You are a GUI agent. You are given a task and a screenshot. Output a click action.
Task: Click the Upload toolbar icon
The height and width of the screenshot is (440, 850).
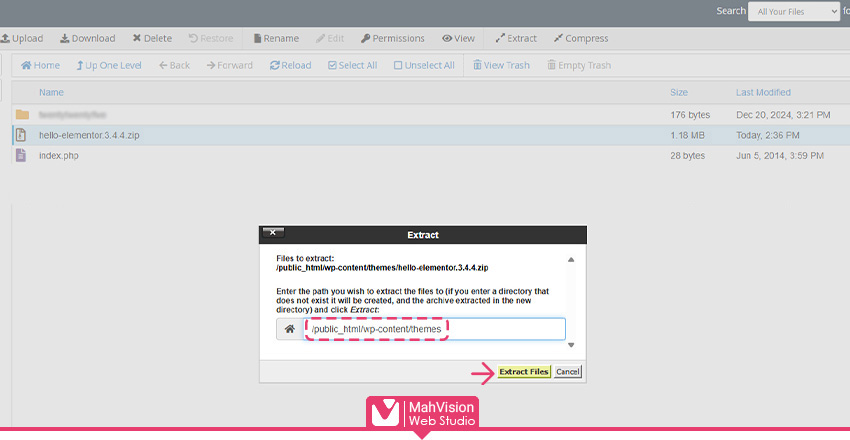[5, 39]
